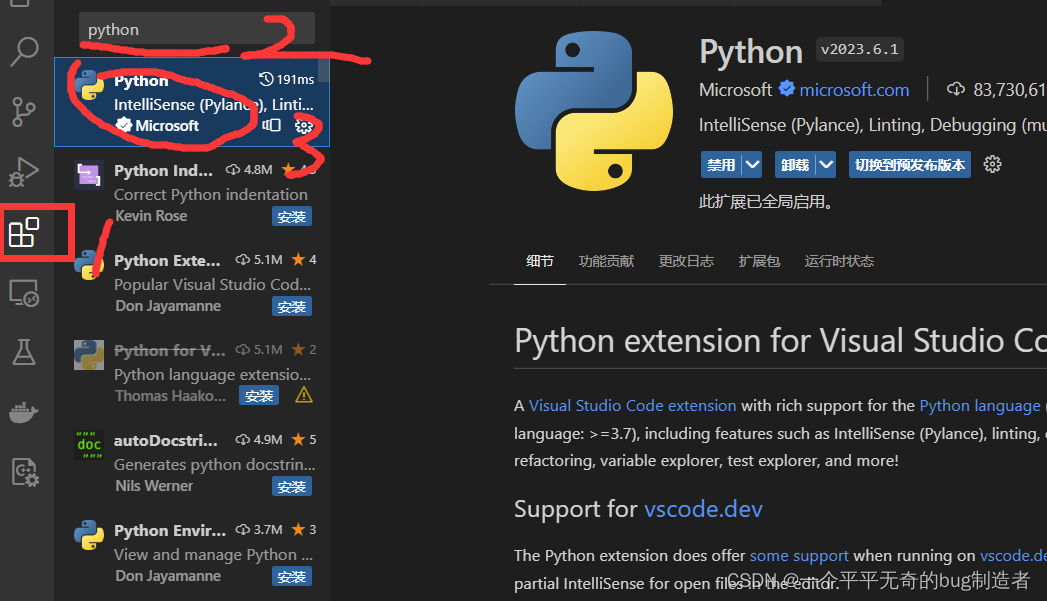Select the Python extension by Microsoft in list

pyautogui.click(x=192, y=102)
